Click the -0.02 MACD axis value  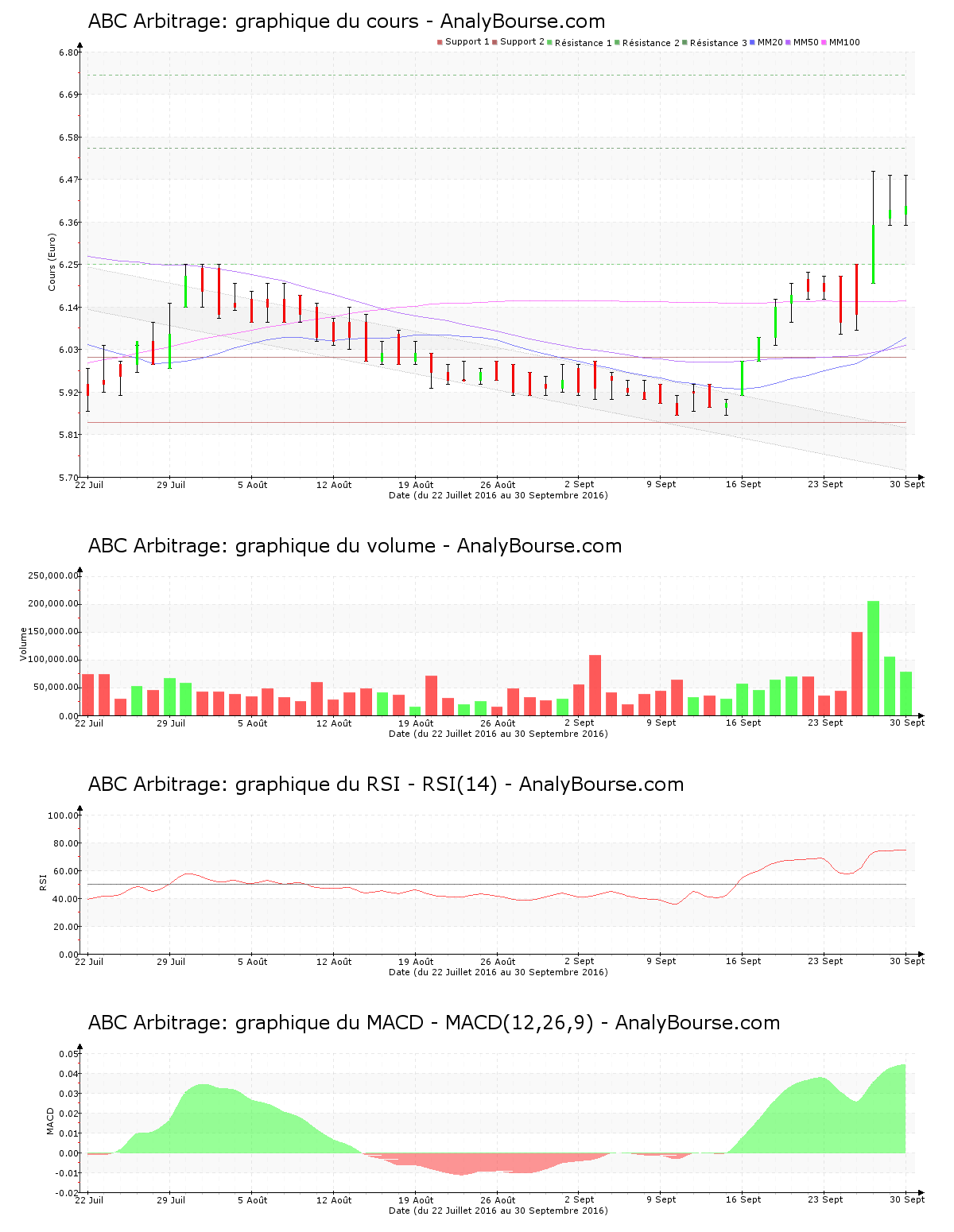click(x=68, y=1193)
